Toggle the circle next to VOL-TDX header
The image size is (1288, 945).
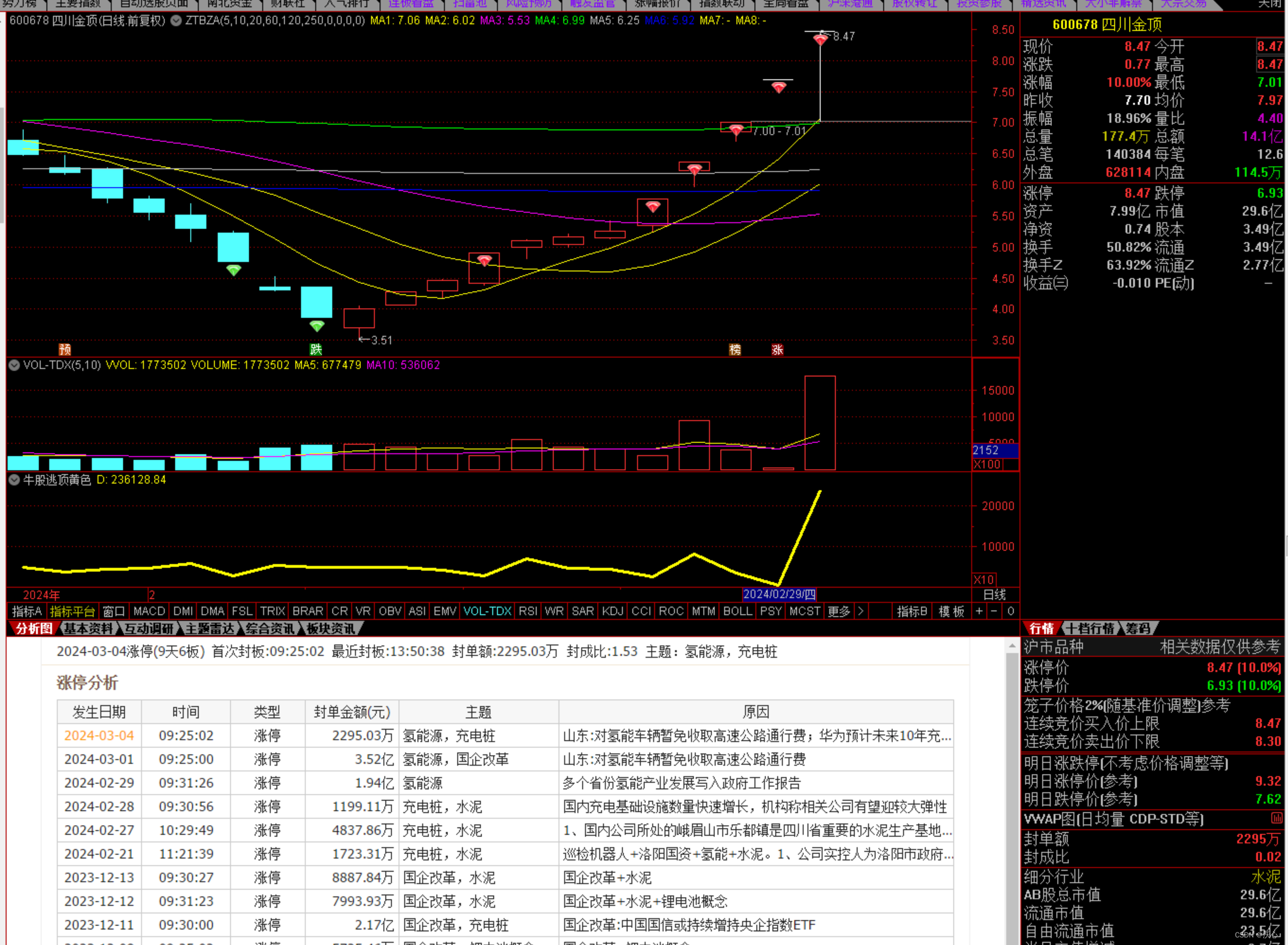pyautogui.click(x=14, y=365)
